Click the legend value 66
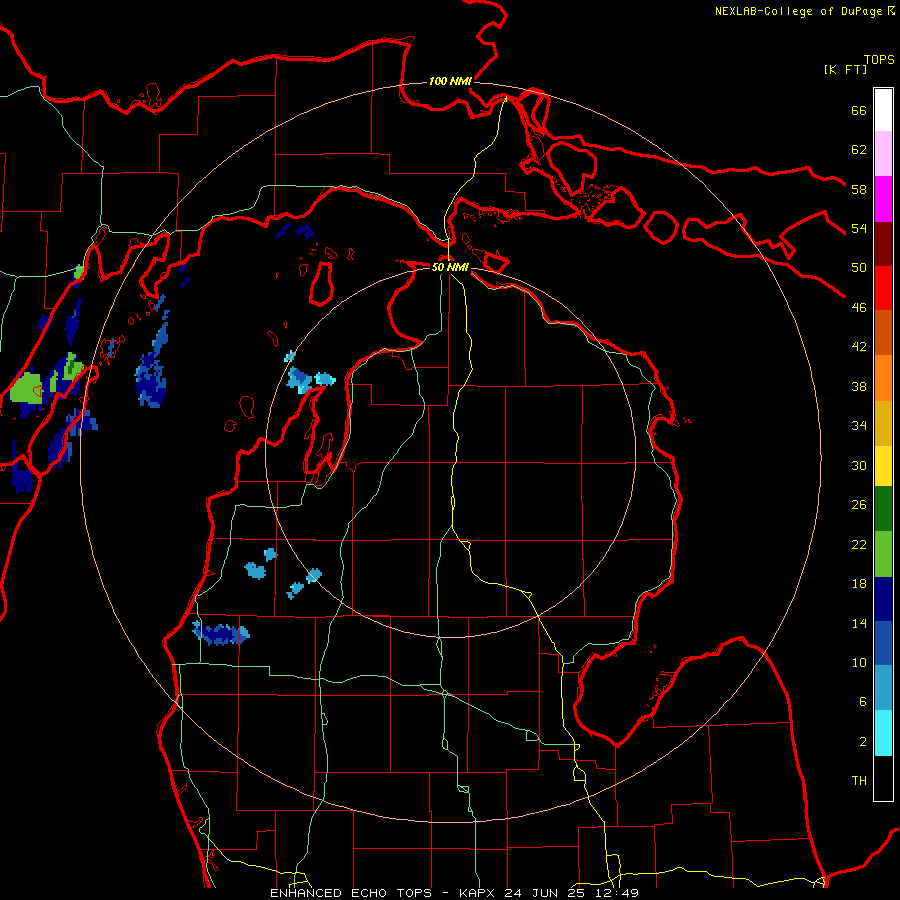This screenshot has width=900, height=900. (859, 110)
